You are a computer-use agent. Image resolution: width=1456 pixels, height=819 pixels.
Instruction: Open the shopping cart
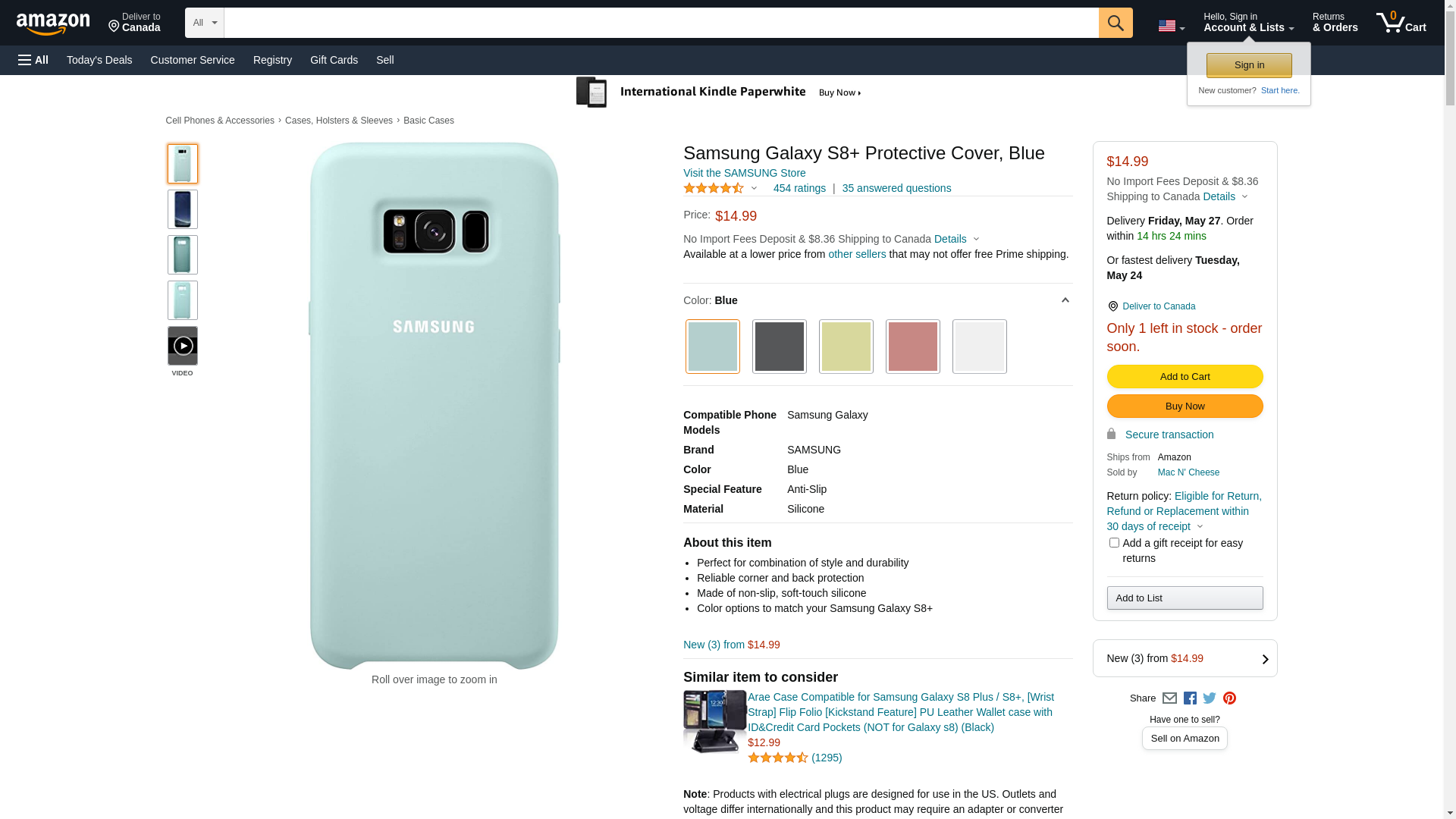point(1401,23)
